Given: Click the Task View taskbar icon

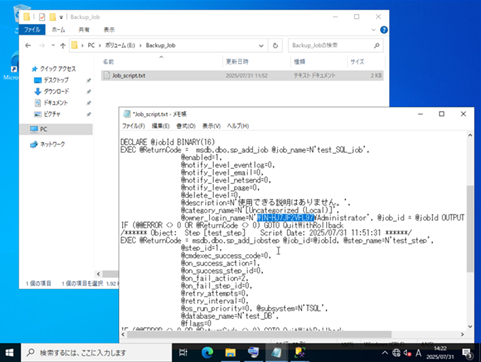Looking at the screenshot, I should pyautogui.click(x=183, y=352).
